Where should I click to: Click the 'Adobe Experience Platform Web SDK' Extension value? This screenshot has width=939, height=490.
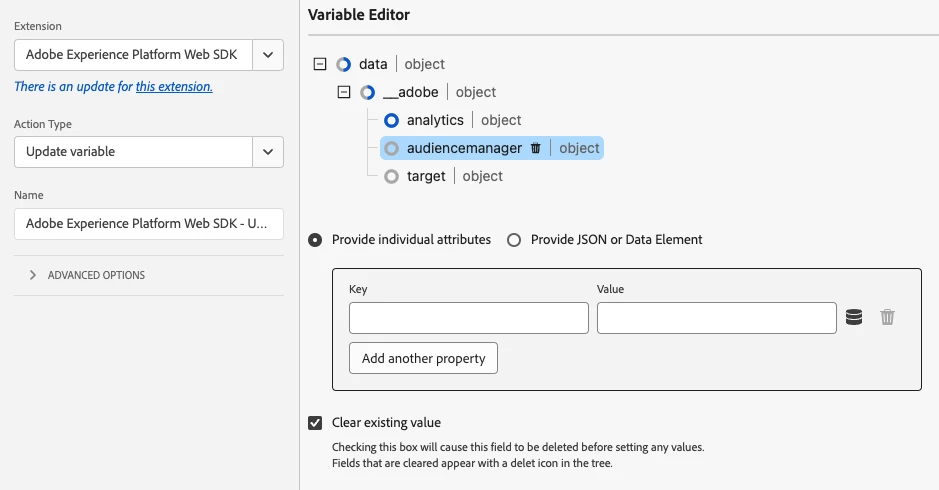[x=132, y=55]
